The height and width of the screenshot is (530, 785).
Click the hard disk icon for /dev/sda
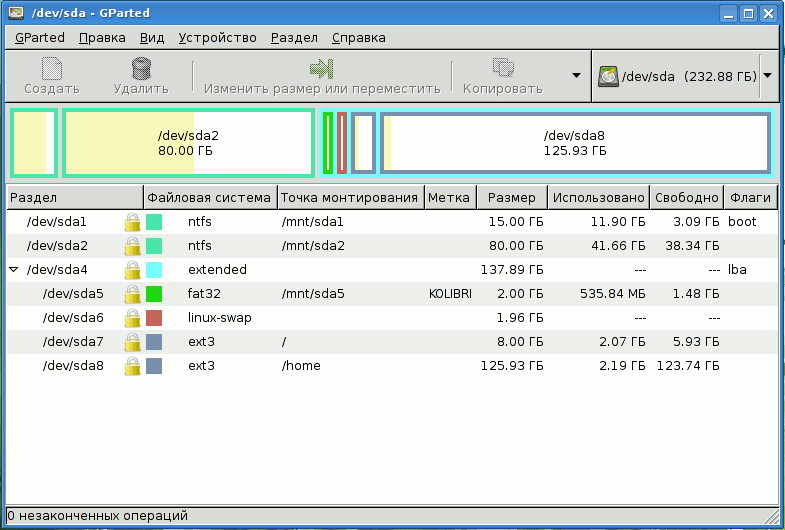tap(608, 76)
